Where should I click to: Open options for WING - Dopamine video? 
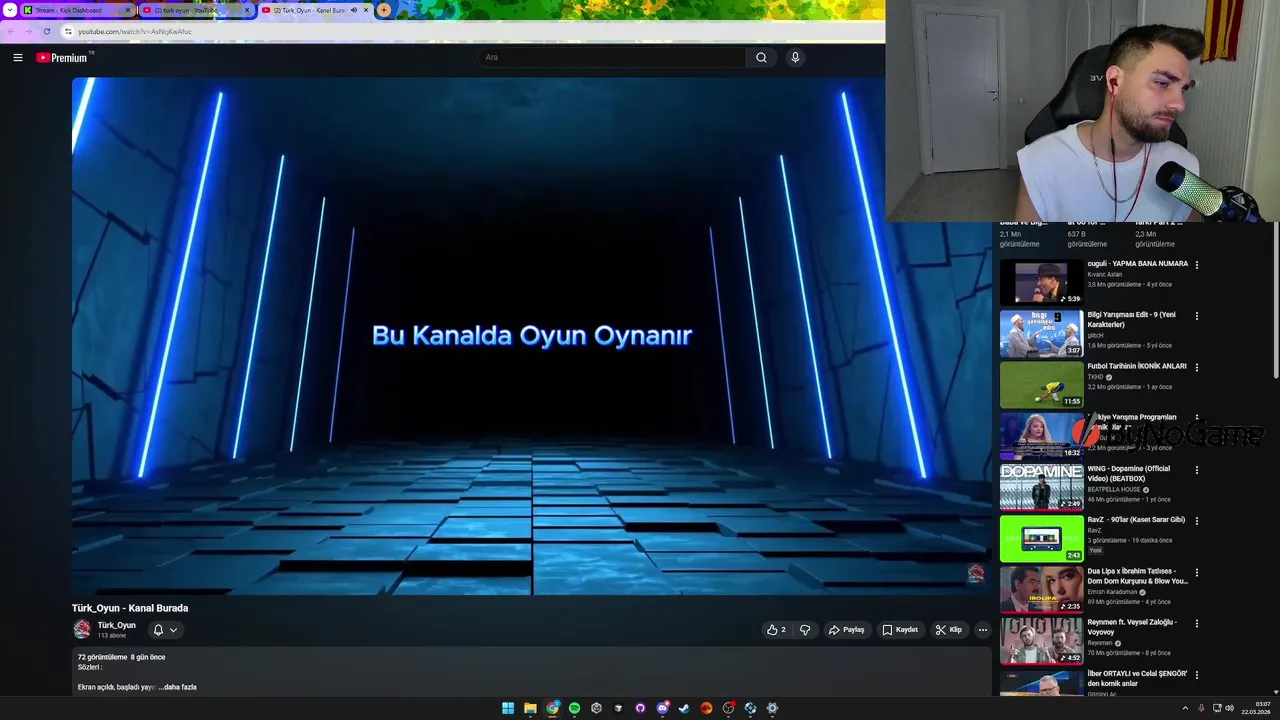click(1197, 470)
